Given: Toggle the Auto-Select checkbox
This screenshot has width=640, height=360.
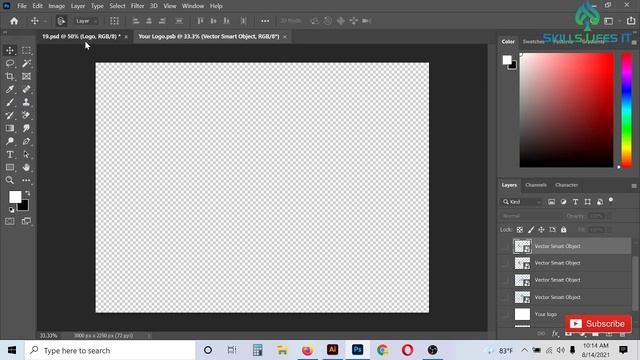Looking at the screenshot, I should coord(61,21).
